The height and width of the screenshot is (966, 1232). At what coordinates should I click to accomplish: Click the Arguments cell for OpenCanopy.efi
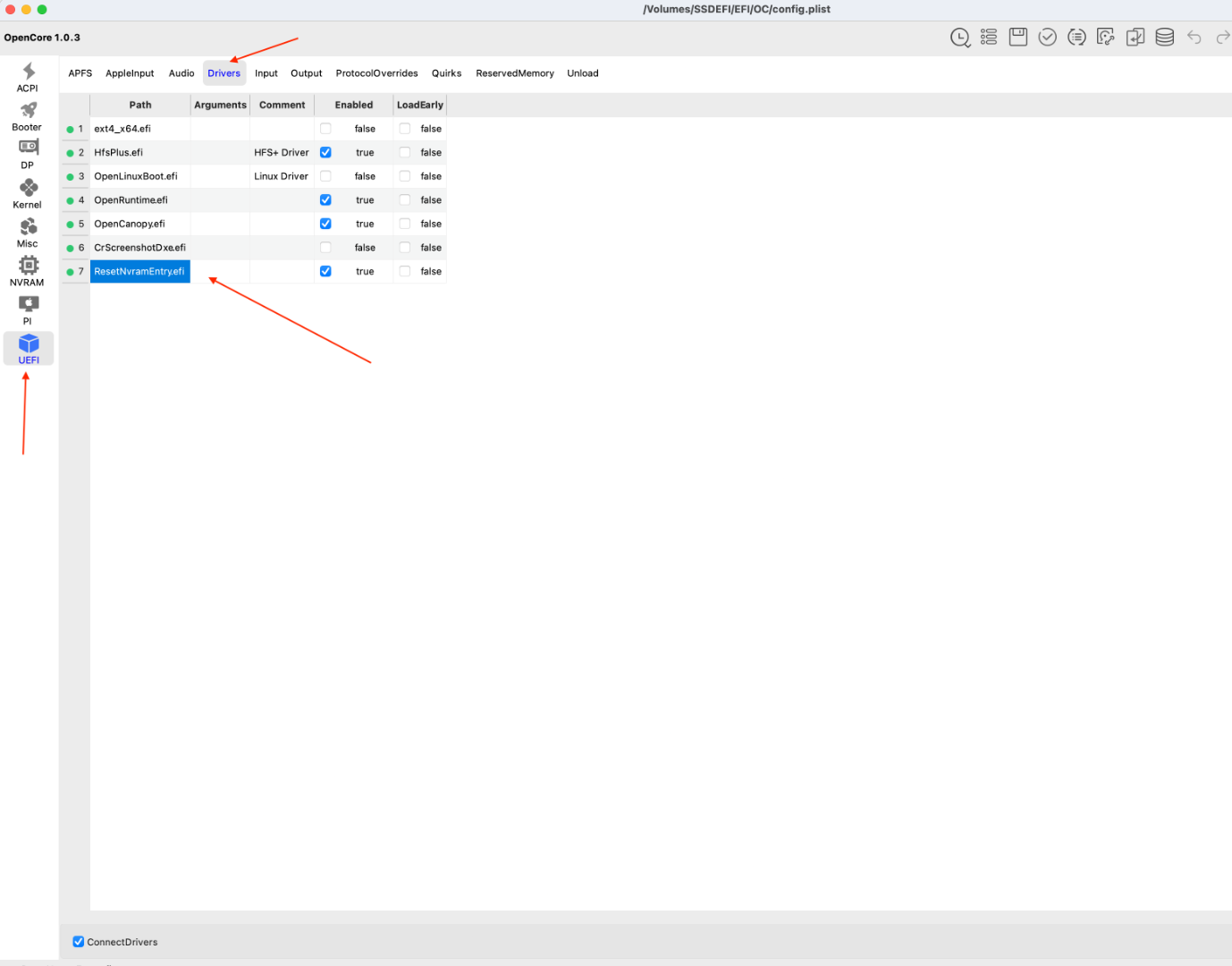point(220,224)
